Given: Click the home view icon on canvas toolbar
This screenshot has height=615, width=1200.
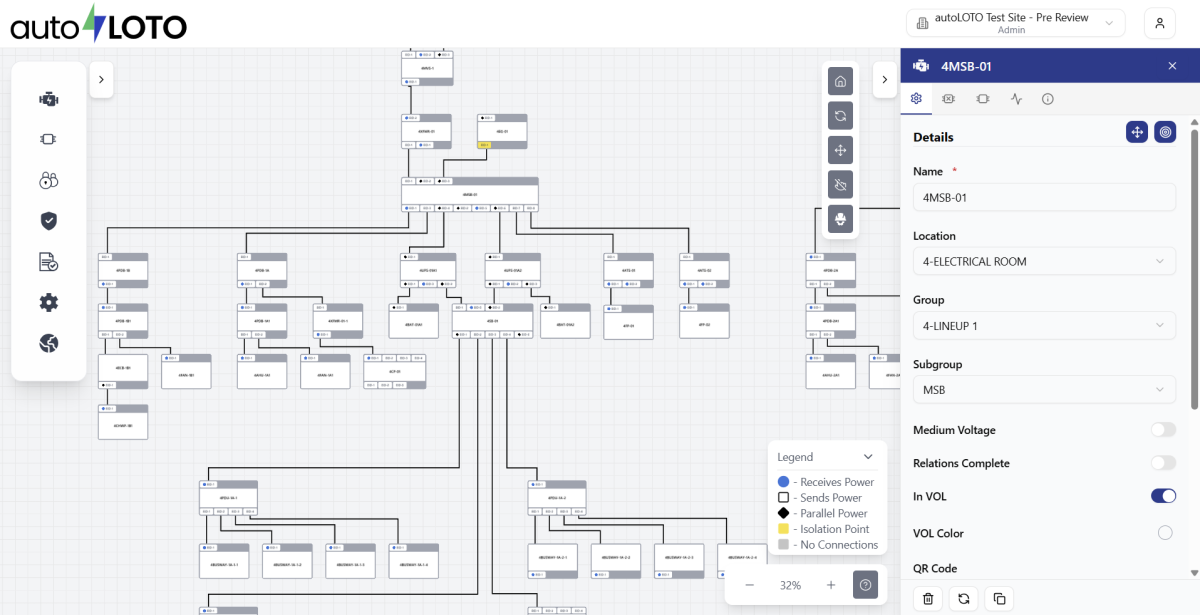Looking at the screenshot, I should (840, 82).
